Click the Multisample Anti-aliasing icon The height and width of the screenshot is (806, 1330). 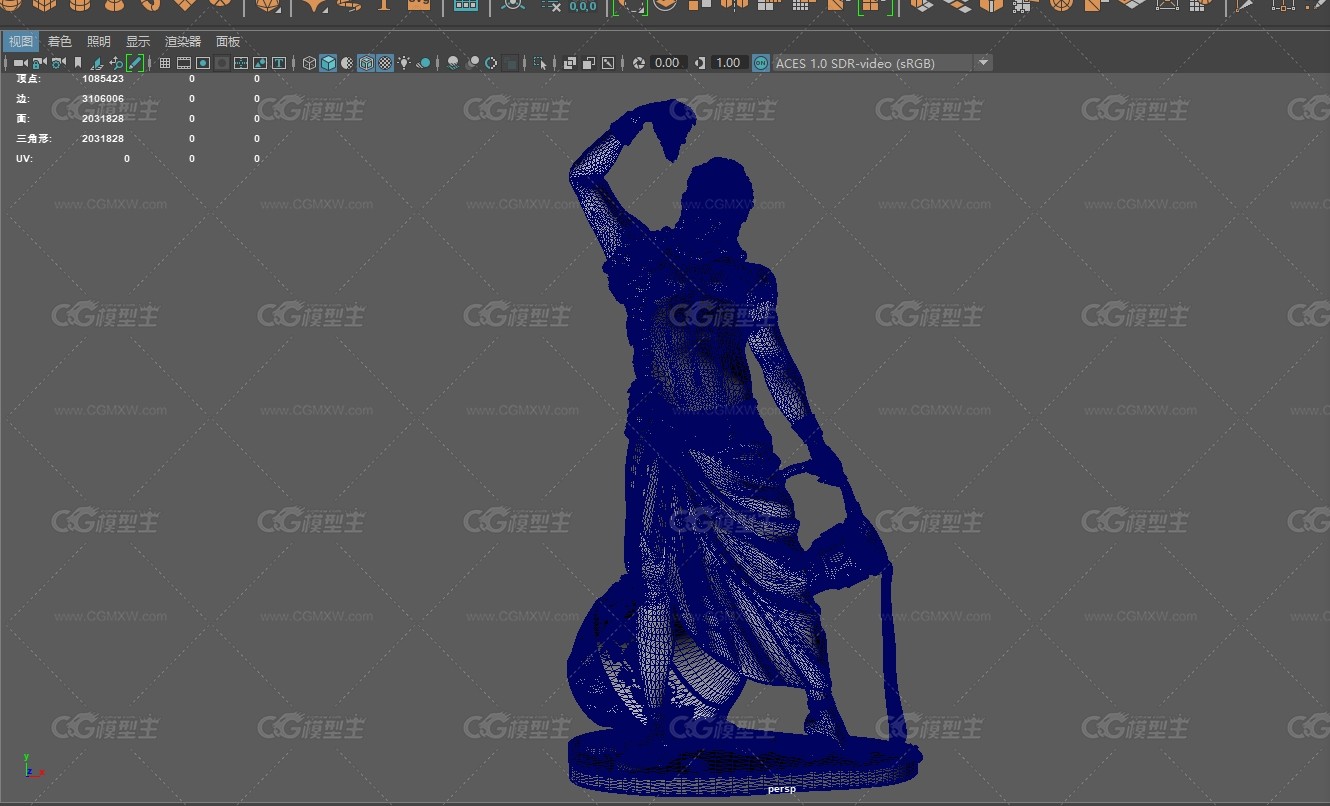click(x=491, y=63)
